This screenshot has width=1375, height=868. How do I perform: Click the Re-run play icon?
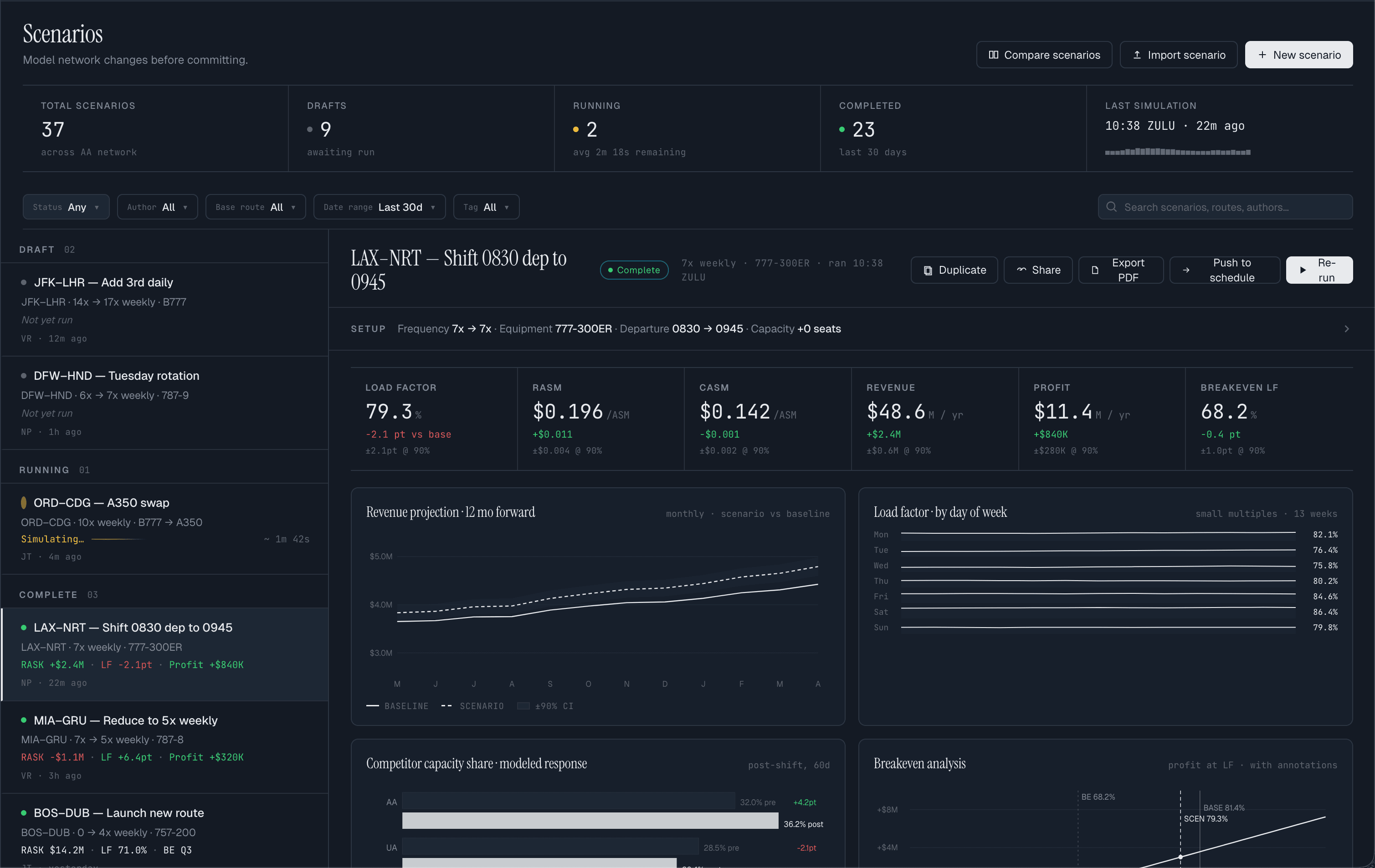[1303, 271]
